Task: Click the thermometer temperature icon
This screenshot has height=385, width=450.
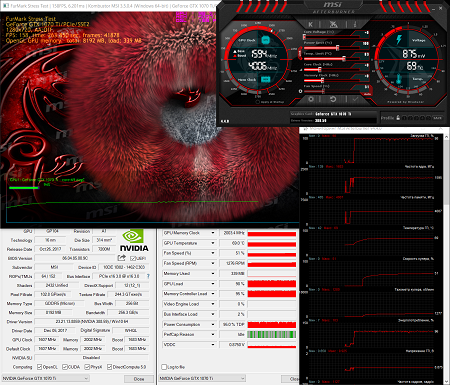Action: [399, 79]
